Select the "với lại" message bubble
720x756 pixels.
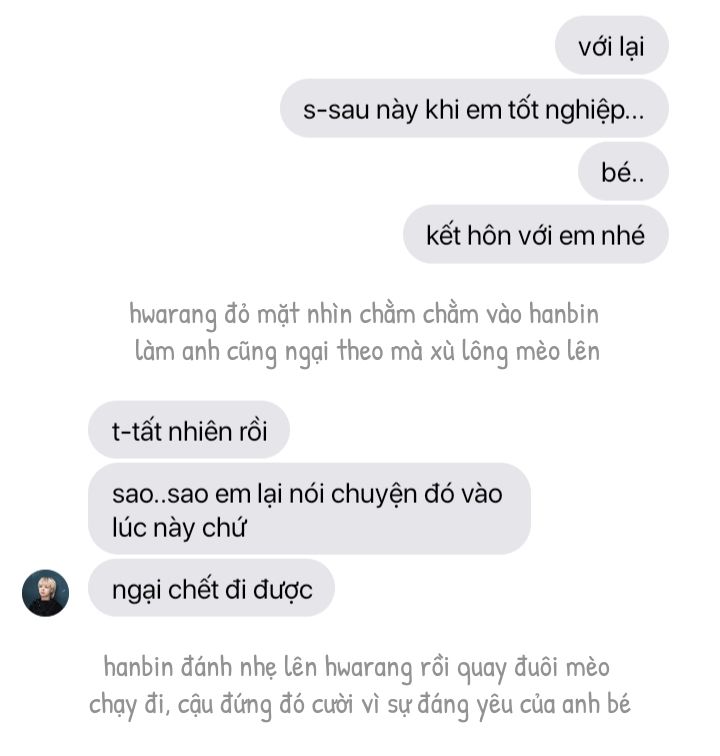(x=611, y=45)
